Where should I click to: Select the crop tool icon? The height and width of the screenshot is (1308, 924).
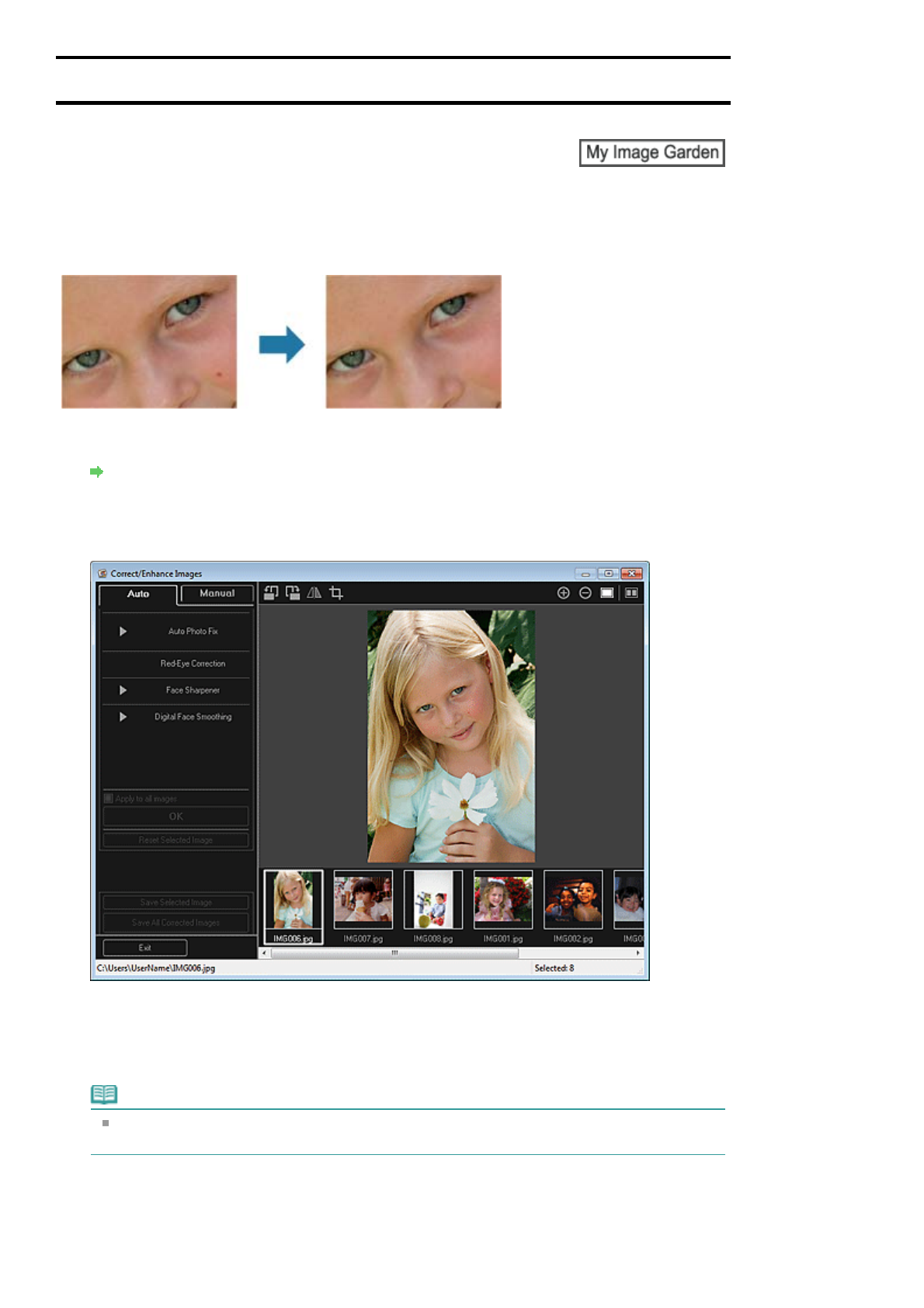point(336,593)
